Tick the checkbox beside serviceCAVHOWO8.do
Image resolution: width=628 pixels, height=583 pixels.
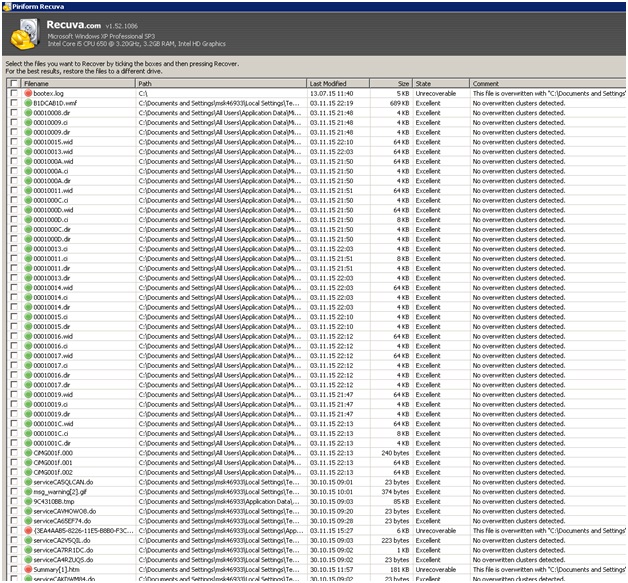click(x=14, y=511)
